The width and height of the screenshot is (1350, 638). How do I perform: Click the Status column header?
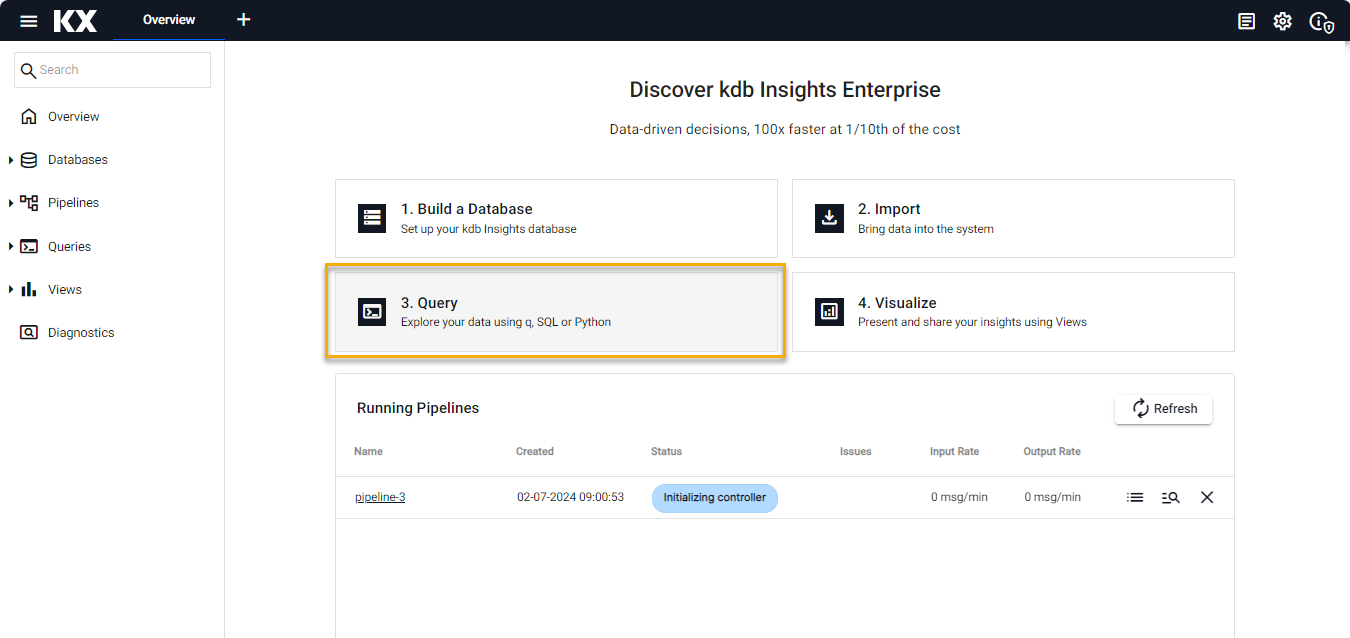coord(666,451)
